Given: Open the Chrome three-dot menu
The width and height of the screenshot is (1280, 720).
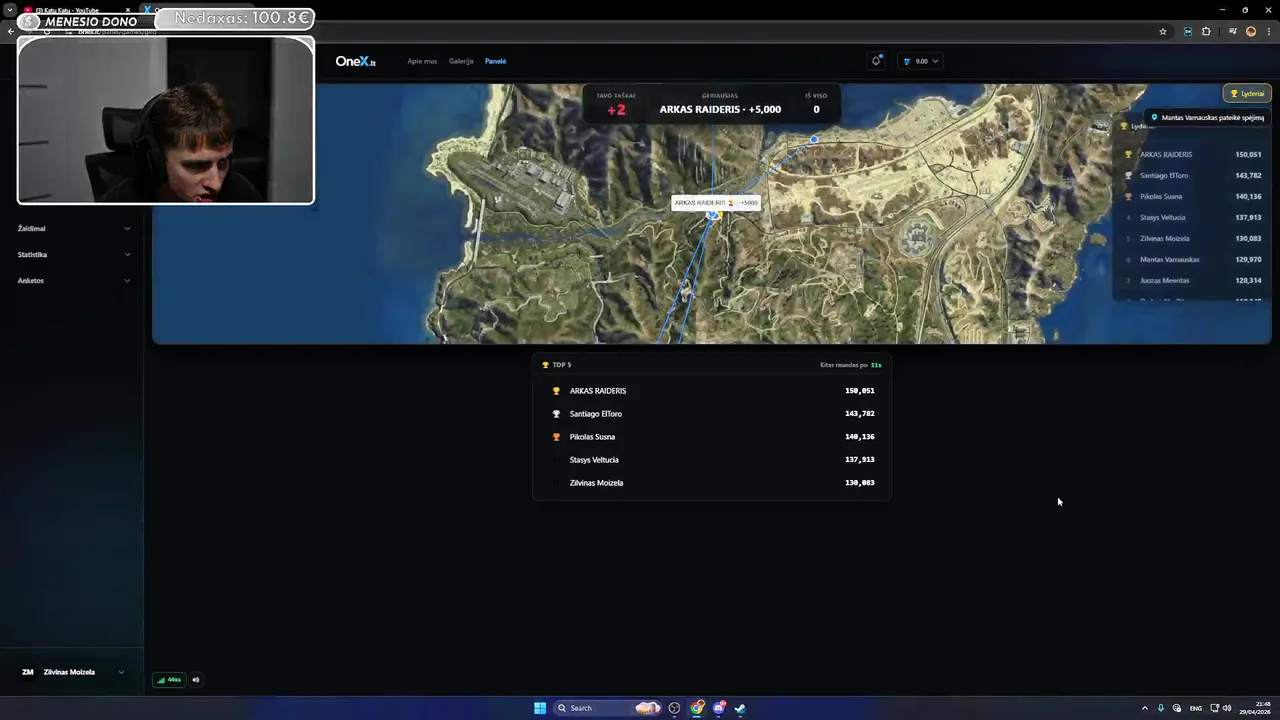Looking at the screenshot, I should point(1268,31).
